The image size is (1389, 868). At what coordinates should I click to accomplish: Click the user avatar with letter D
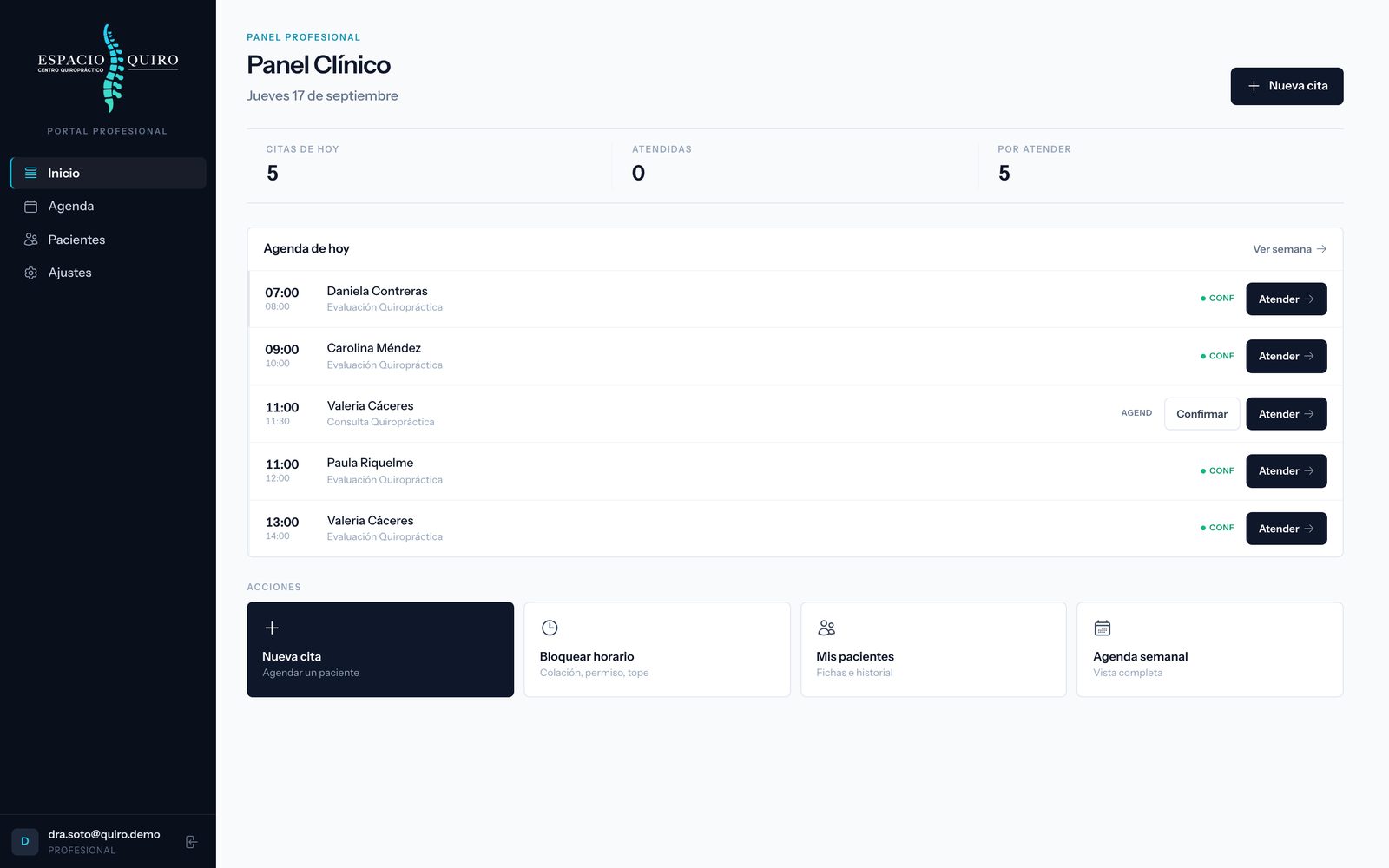[x=25, y=842]
